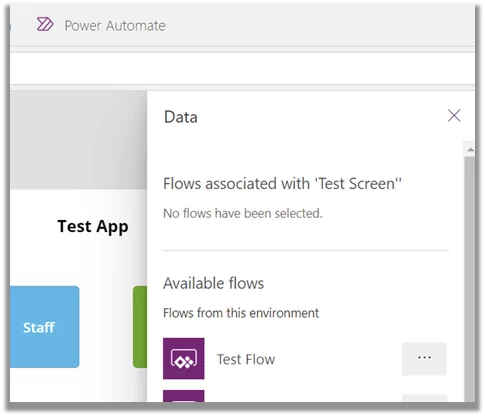Click the empty toolbar strip below the ribbon

click(242, 68)
